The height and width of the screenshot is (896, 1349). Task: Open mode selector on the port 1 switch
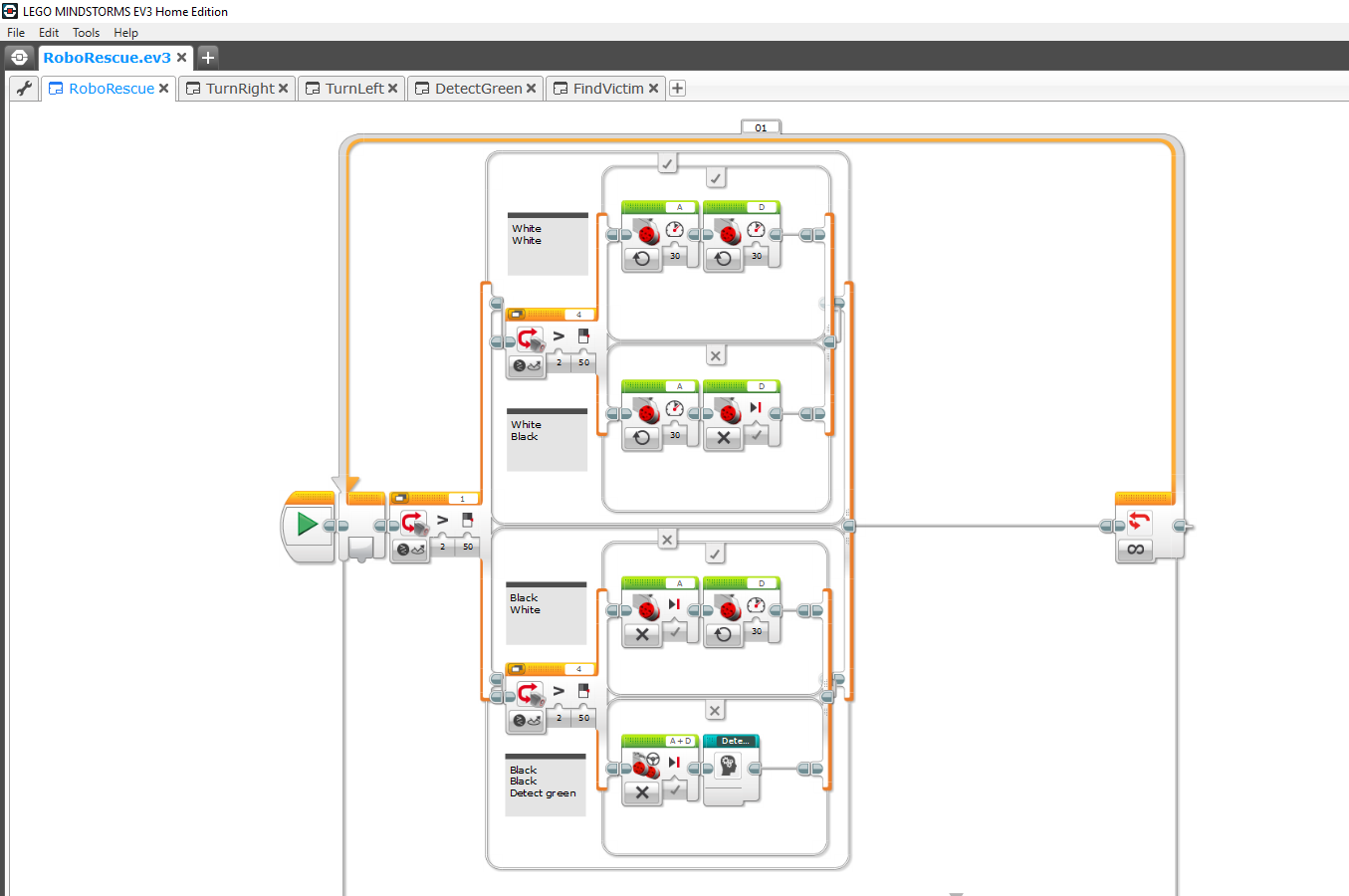pos(410,550)
